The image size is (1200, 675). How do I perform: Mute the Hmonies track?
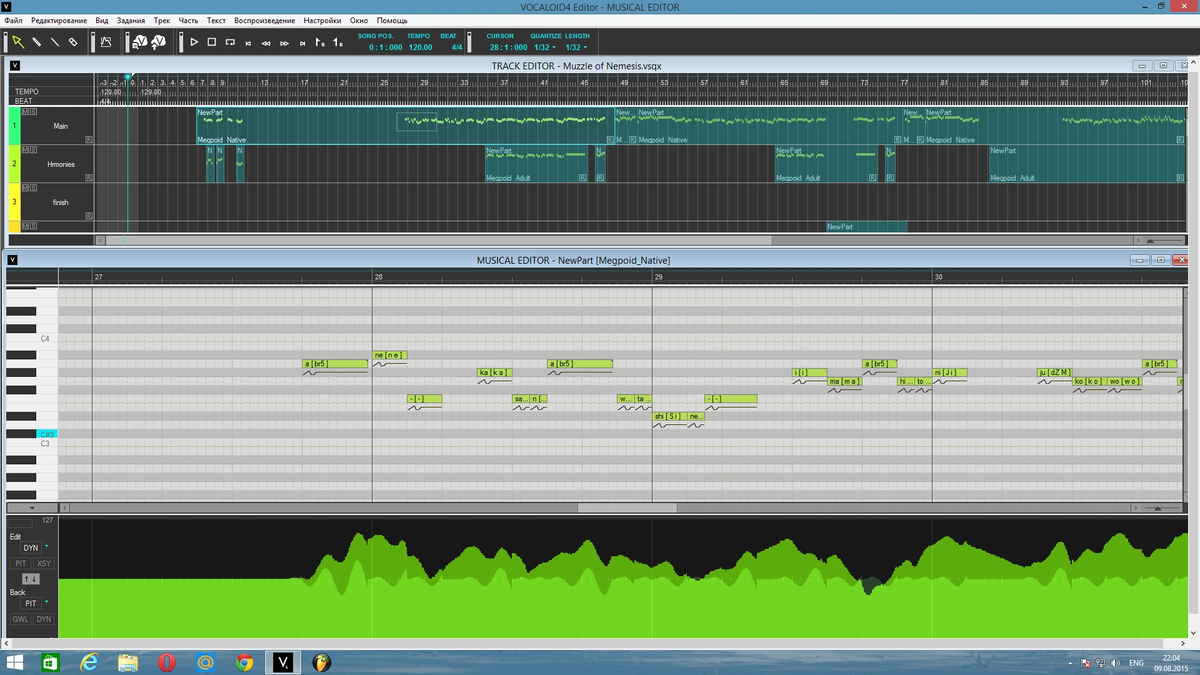click(25, 149)
